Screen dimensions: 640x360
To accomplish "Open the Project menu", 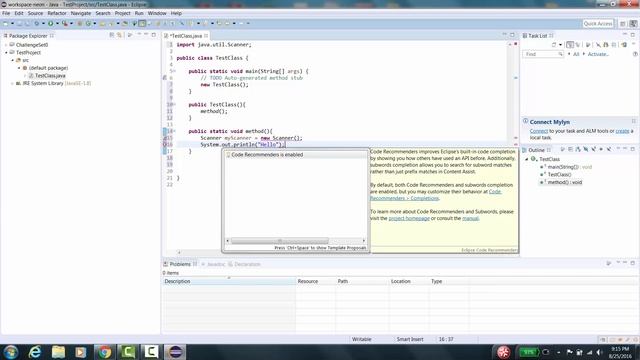I will pos(122,13).
